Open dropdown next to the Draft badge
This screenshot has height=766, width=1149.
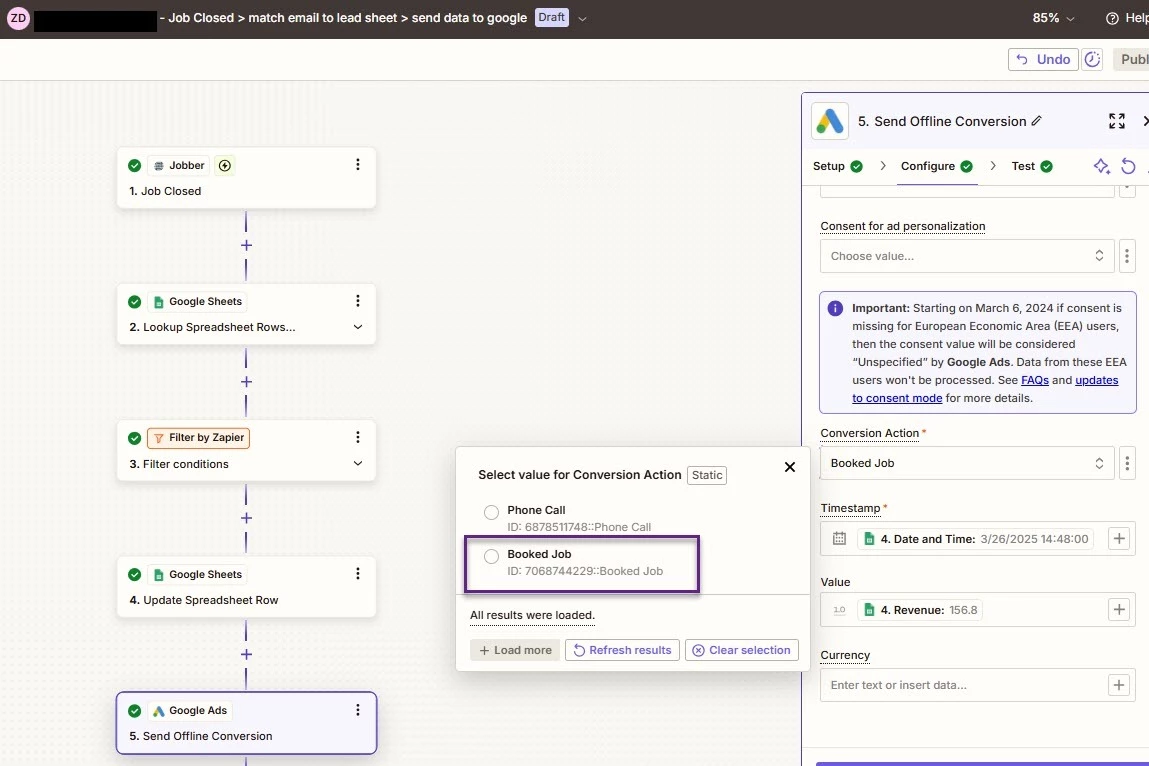[583, 19]
